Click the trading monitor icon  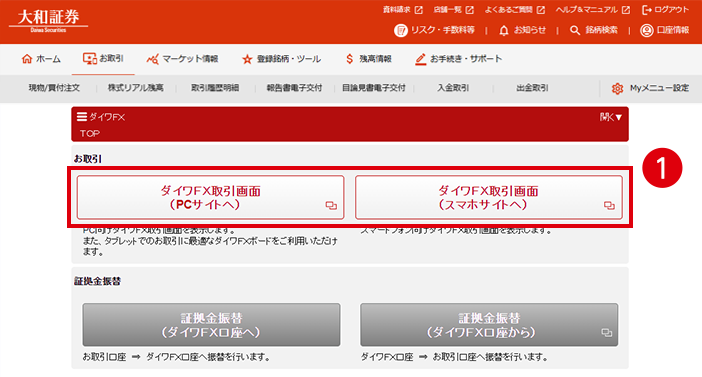pos(90,59)
